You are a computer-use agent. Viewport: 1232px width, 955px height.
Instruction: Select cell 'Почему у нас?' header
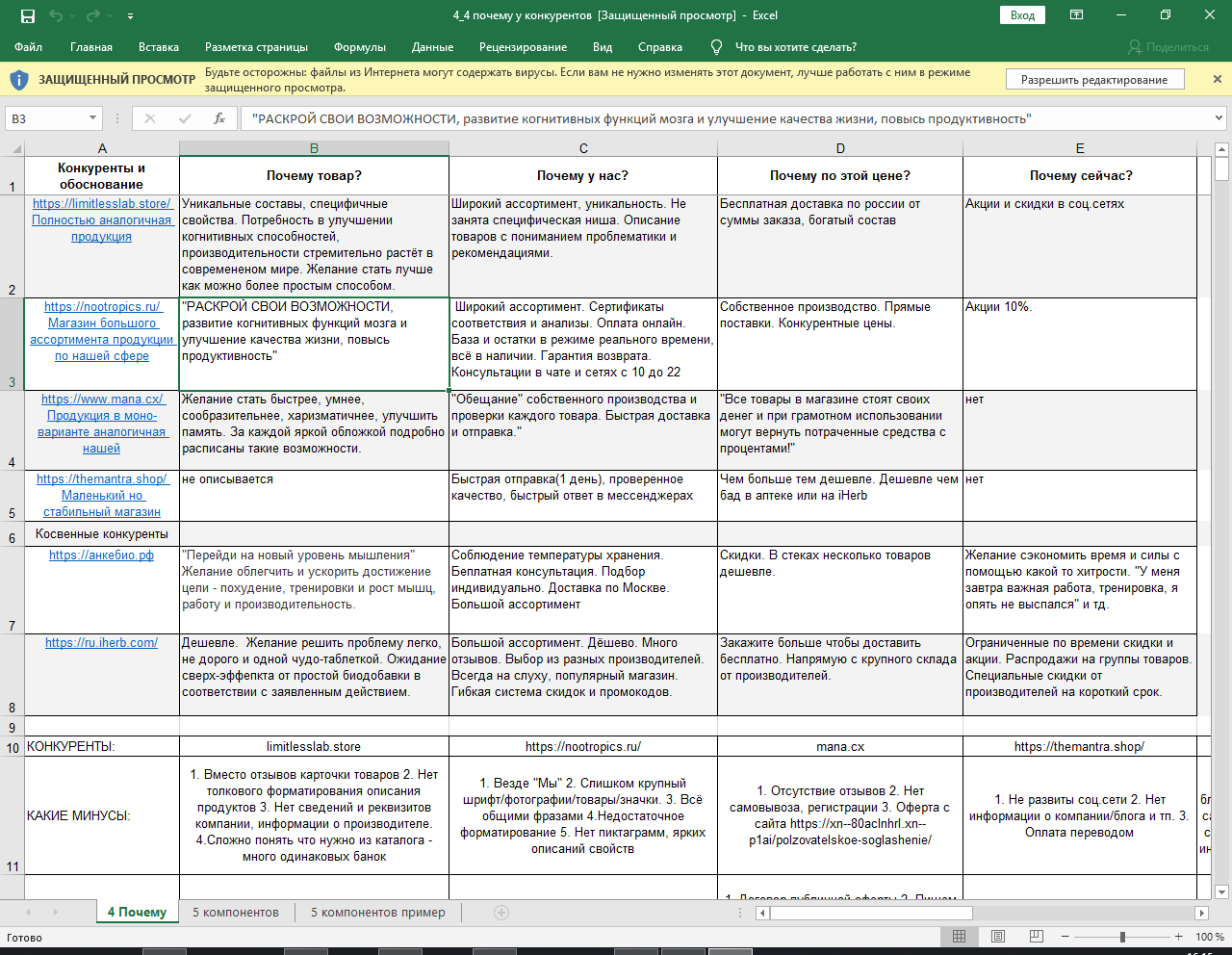pos(583,175)
